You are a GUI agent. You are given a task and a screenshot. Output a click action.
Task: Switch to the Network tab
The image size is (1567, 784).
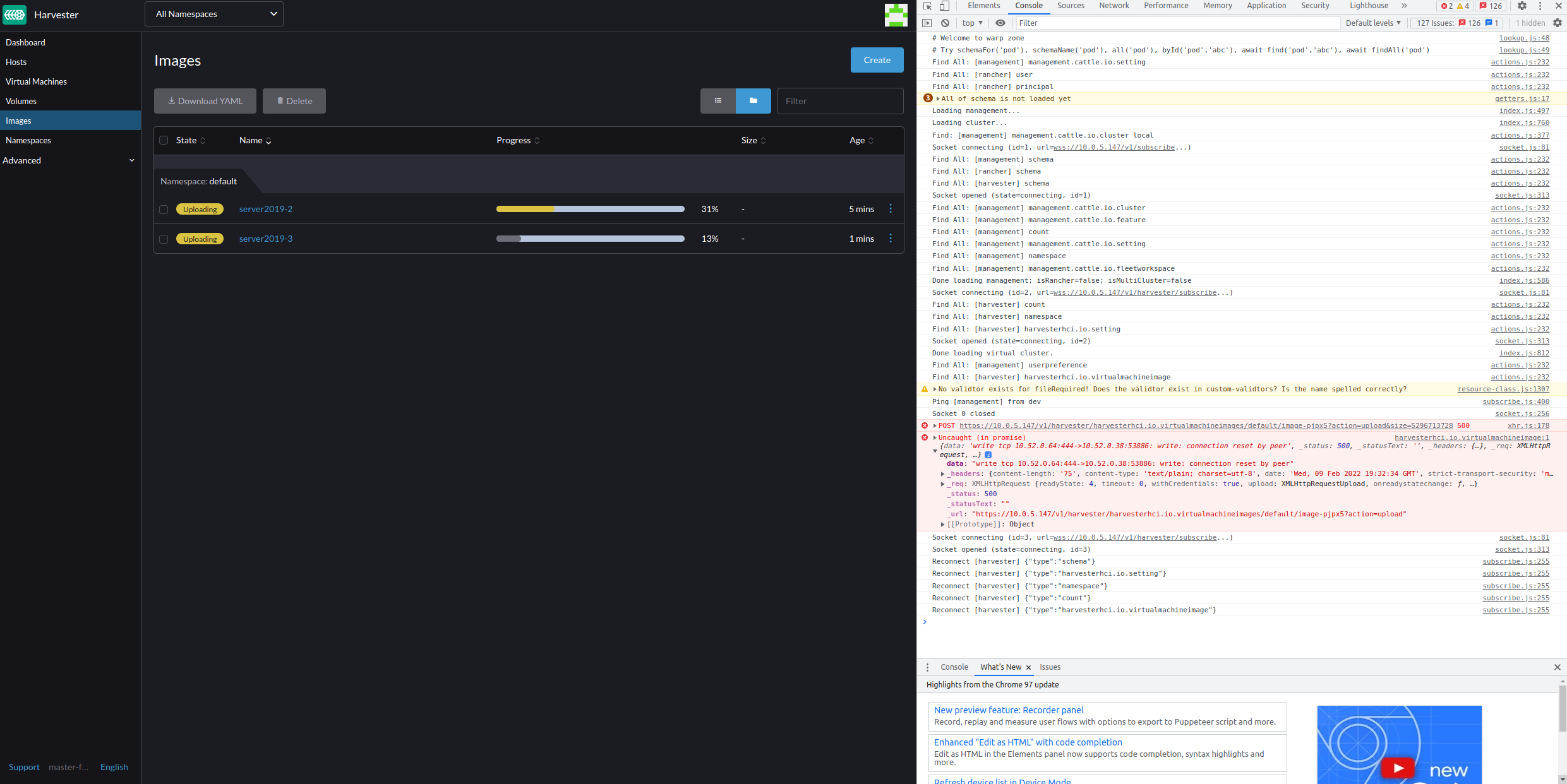(1113, 6)
